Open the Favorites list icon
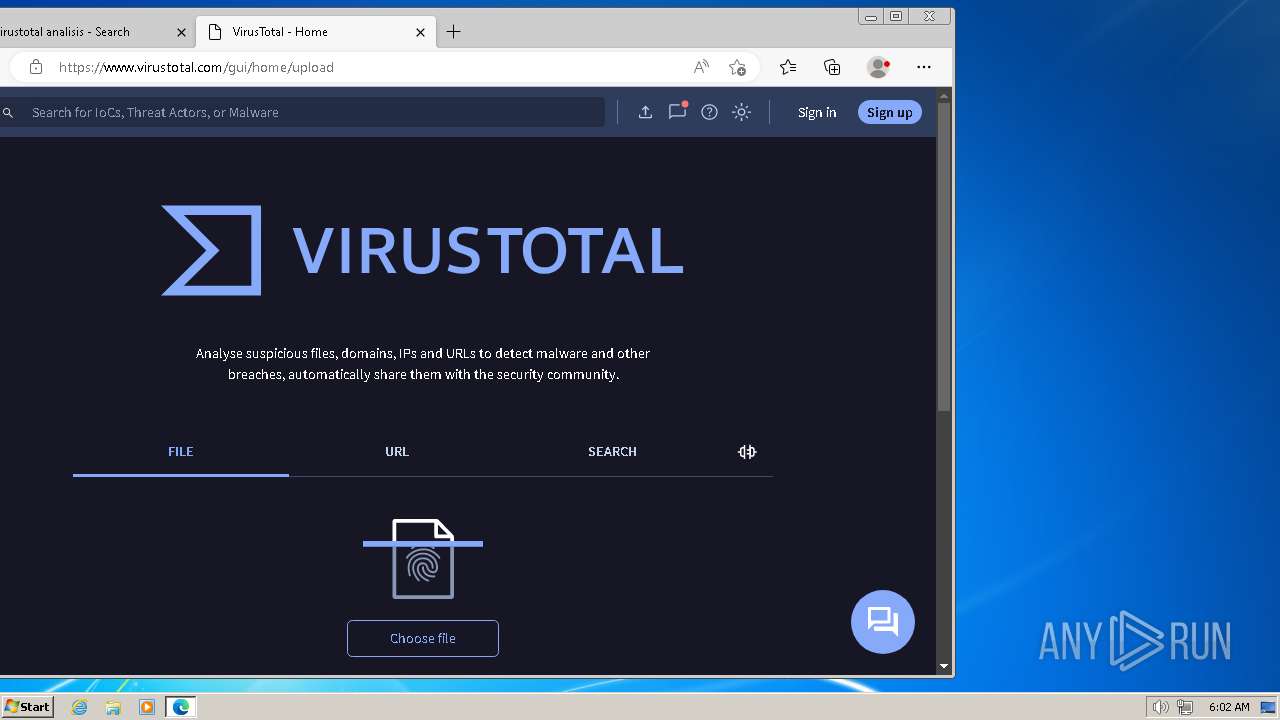Viewport: 1280px width, 720px height. point(788,67)
